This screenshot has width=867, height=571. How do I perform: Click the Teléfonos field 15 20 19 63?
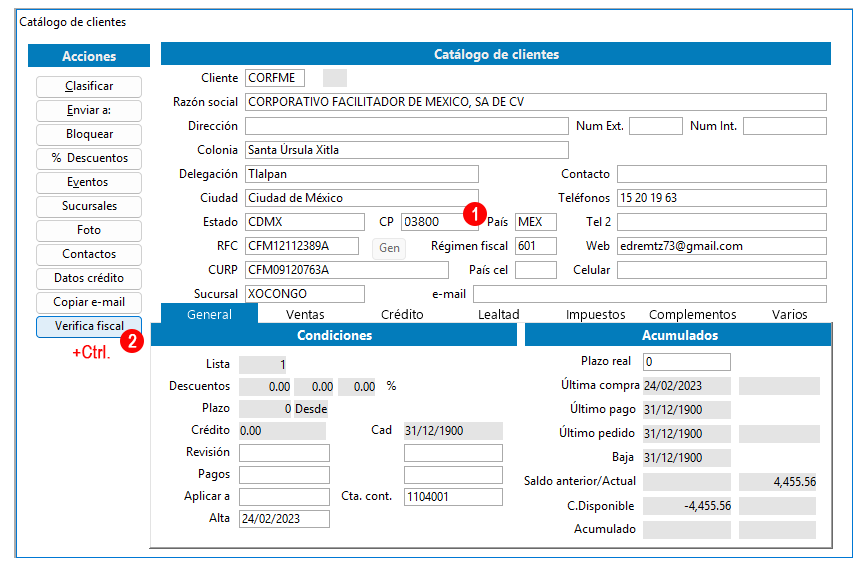coord(722,198)
